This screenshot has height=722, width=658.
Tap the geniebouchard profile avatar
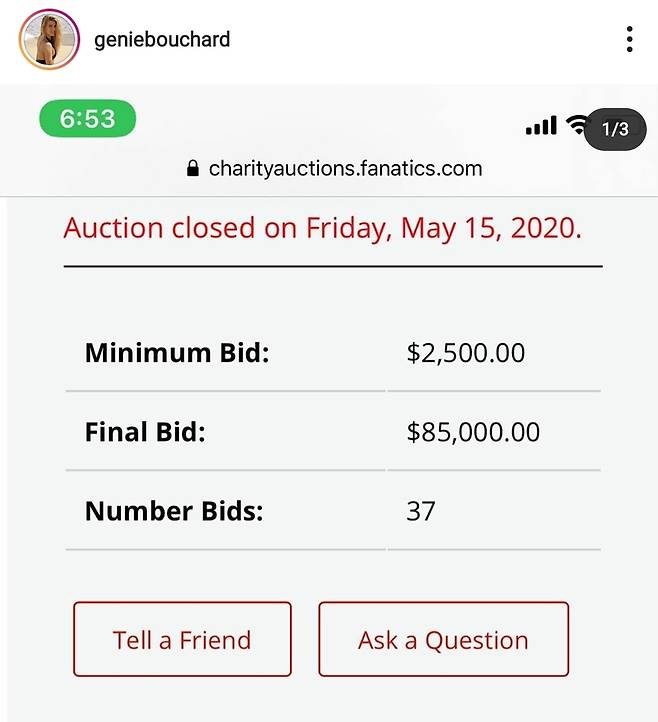(x=48, y=40)
